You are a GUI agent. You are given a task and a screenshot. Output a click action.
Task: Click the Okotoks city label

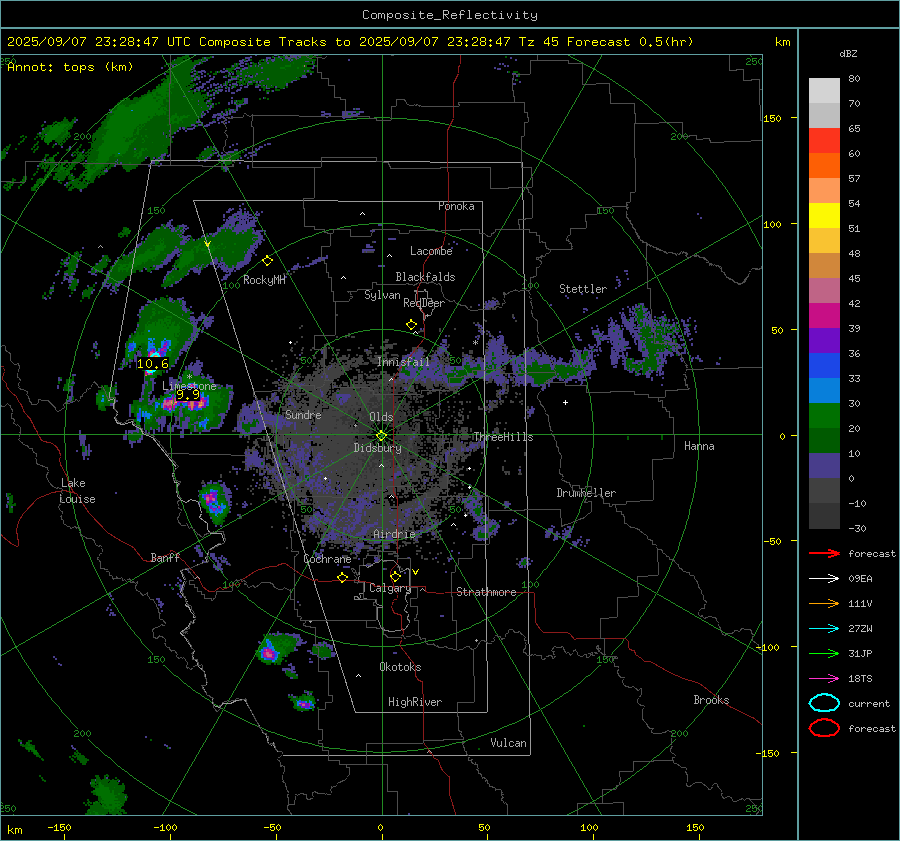400,667
